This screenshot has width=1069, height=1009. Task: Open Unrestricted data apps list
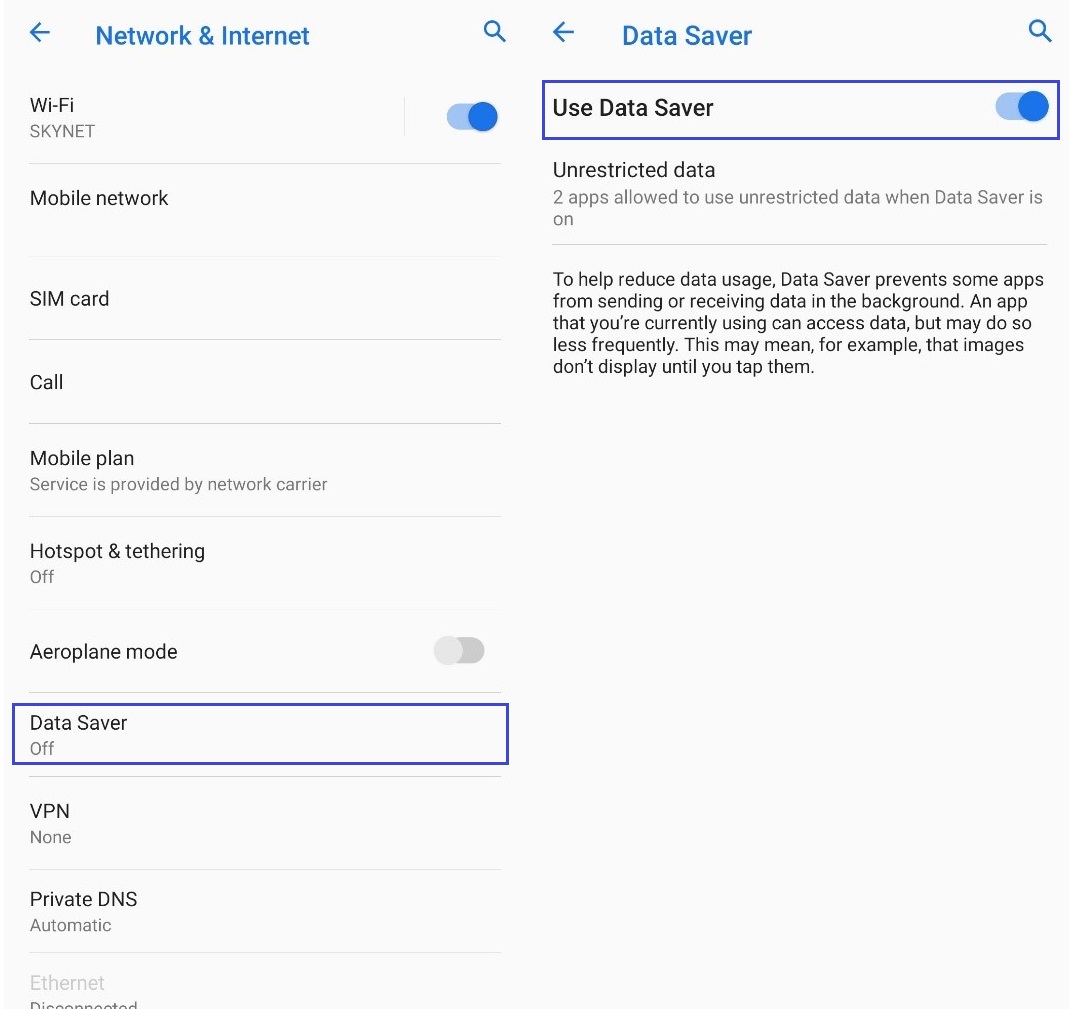point(799,193)
